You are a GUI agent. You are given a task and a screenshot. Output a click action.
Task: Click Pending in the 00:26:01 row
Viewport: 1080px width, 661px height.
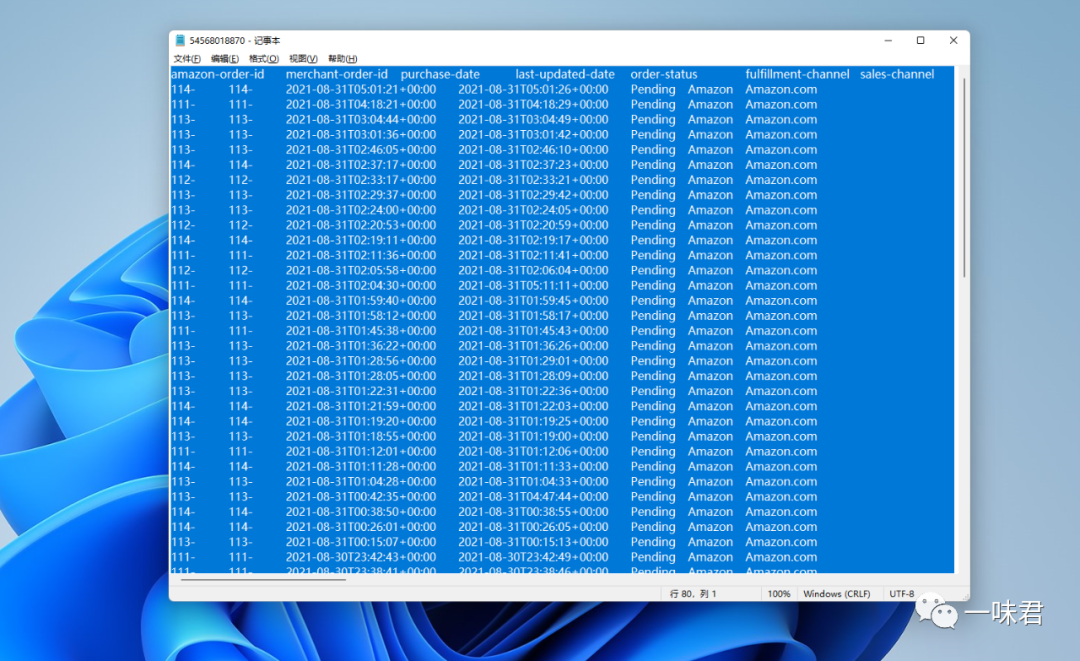coord(653,527)
